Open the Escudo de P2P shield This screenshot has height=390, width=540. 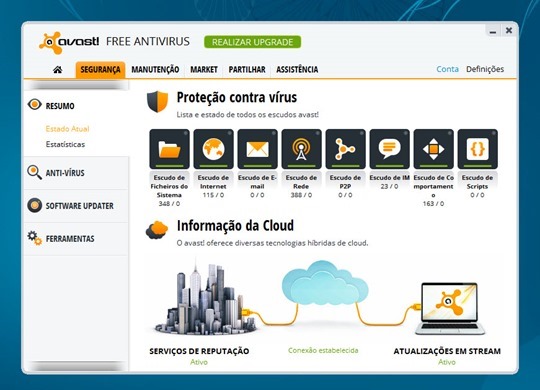tap(345, 149)
